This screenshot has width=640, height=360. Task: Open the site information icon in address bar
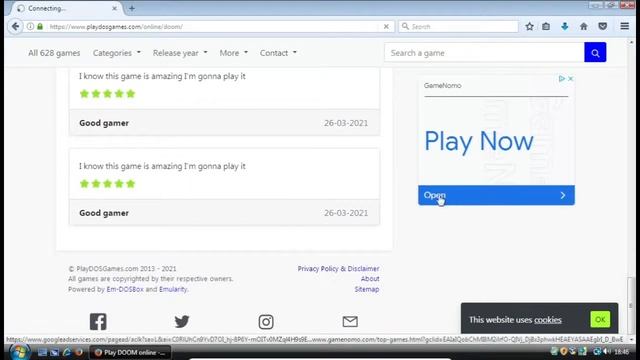31,27
